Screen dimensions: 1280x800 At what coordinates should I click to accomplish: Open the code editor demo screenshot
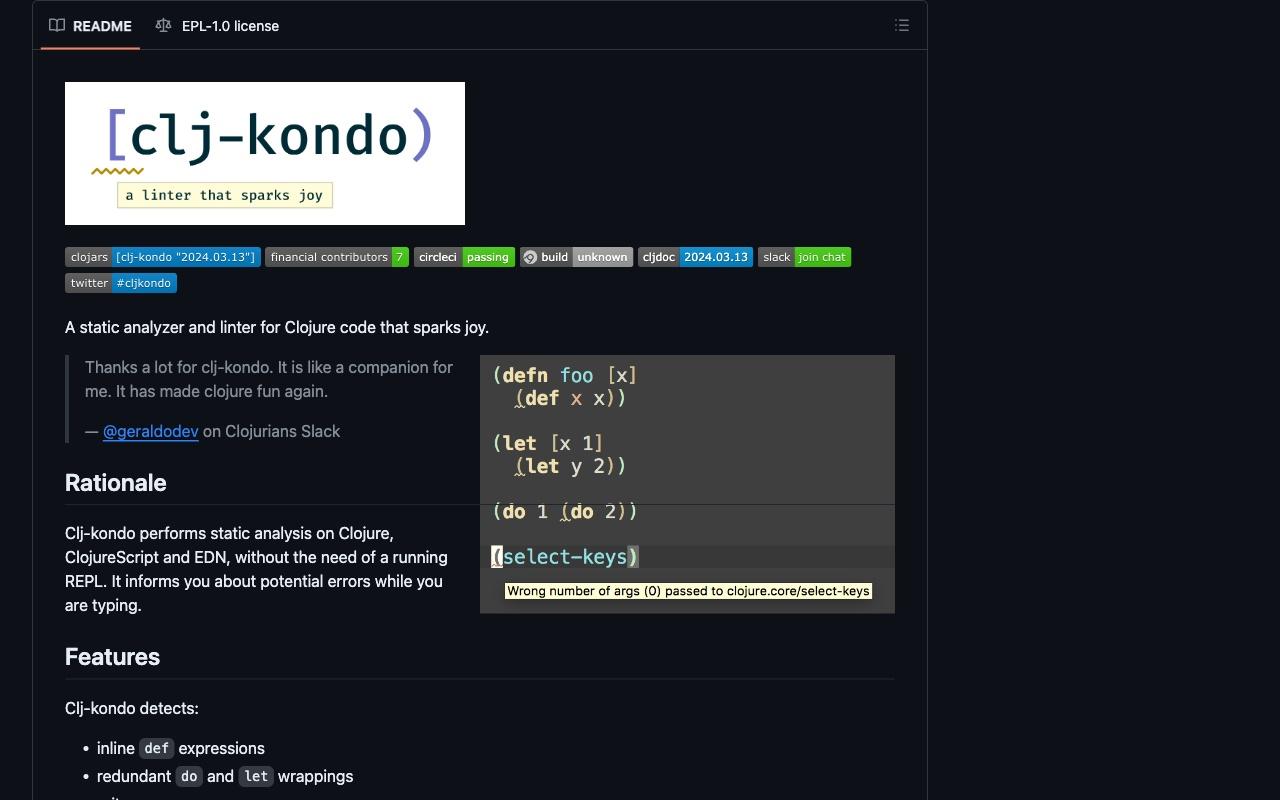687,484
